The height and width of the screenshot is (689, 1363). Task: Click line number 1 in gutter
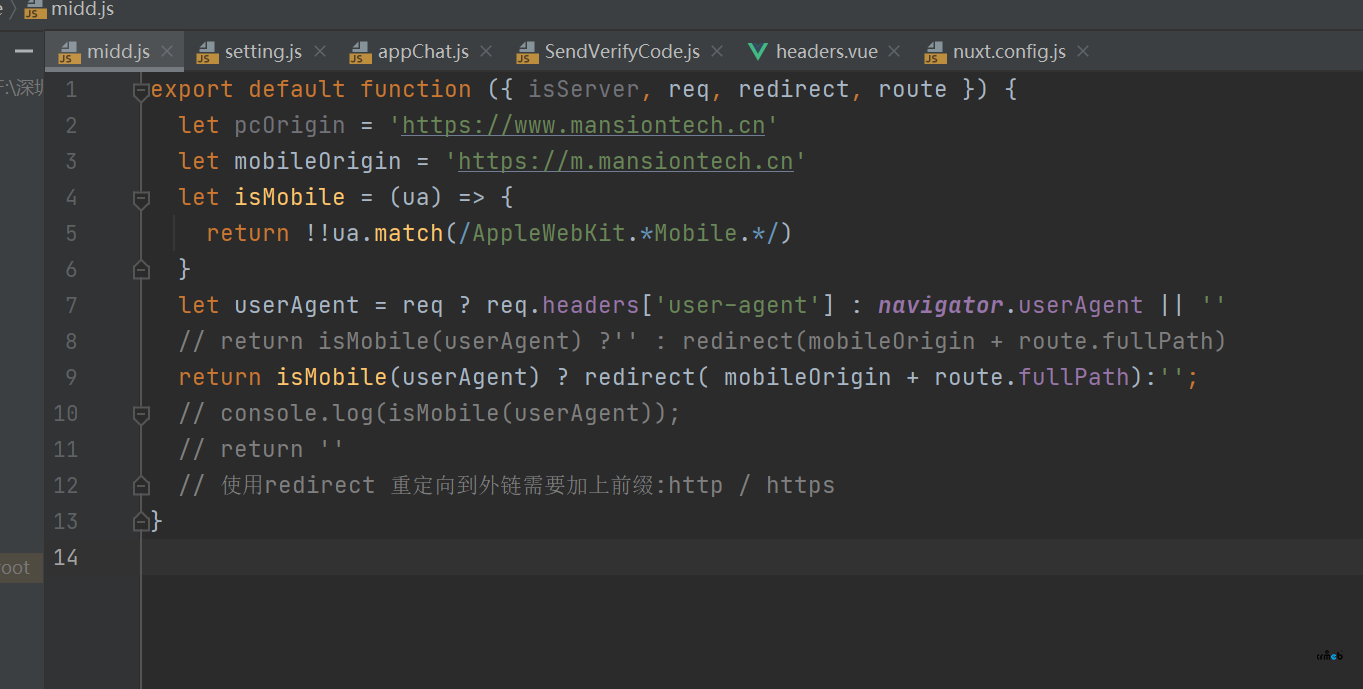tap(70, 90)
